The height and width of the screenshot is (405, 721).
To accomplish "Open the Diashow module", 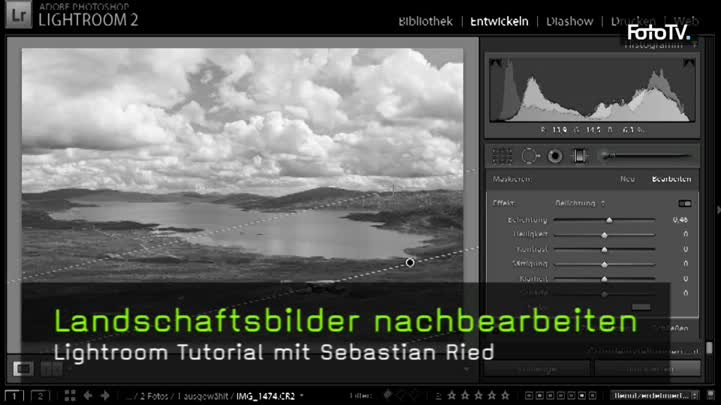I will (569, 21).
